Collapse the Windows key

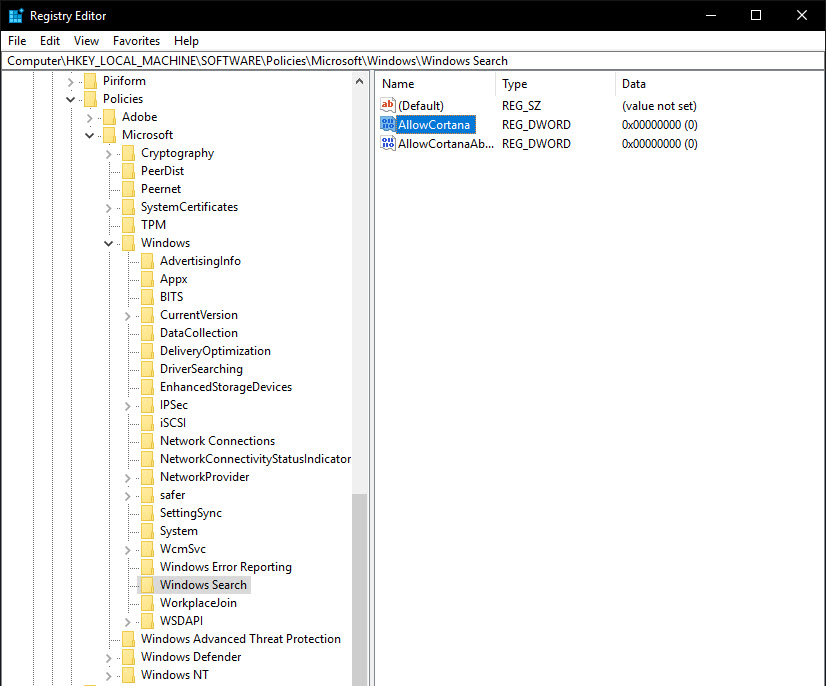click(x=109, y=243)
